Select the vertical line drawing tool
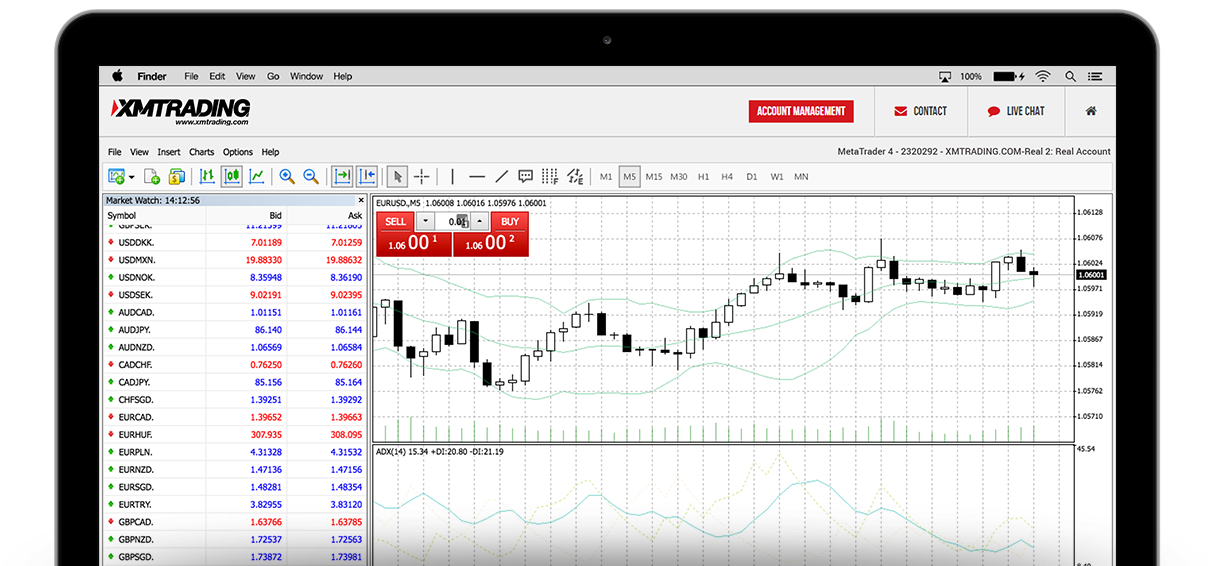This screenshot has width=1213, height=566. 452,177
